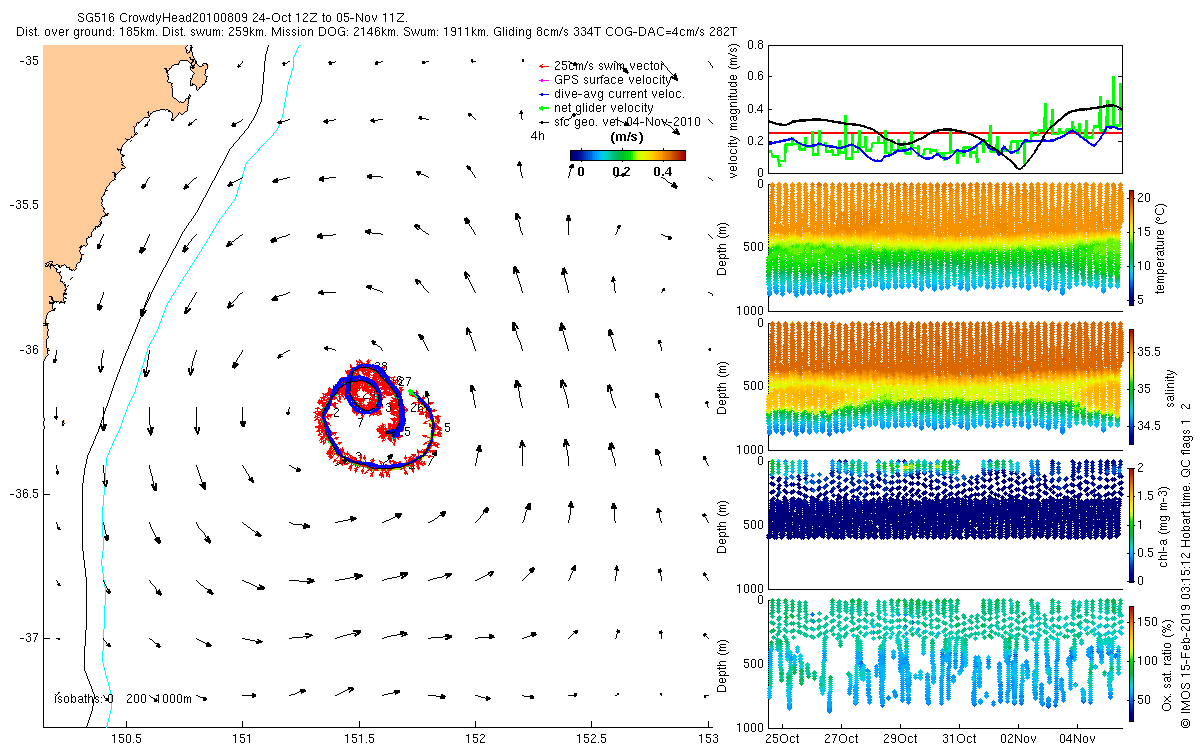Click the 'chl-a (mg m-3)' colorbar label

coord(1164,523)
